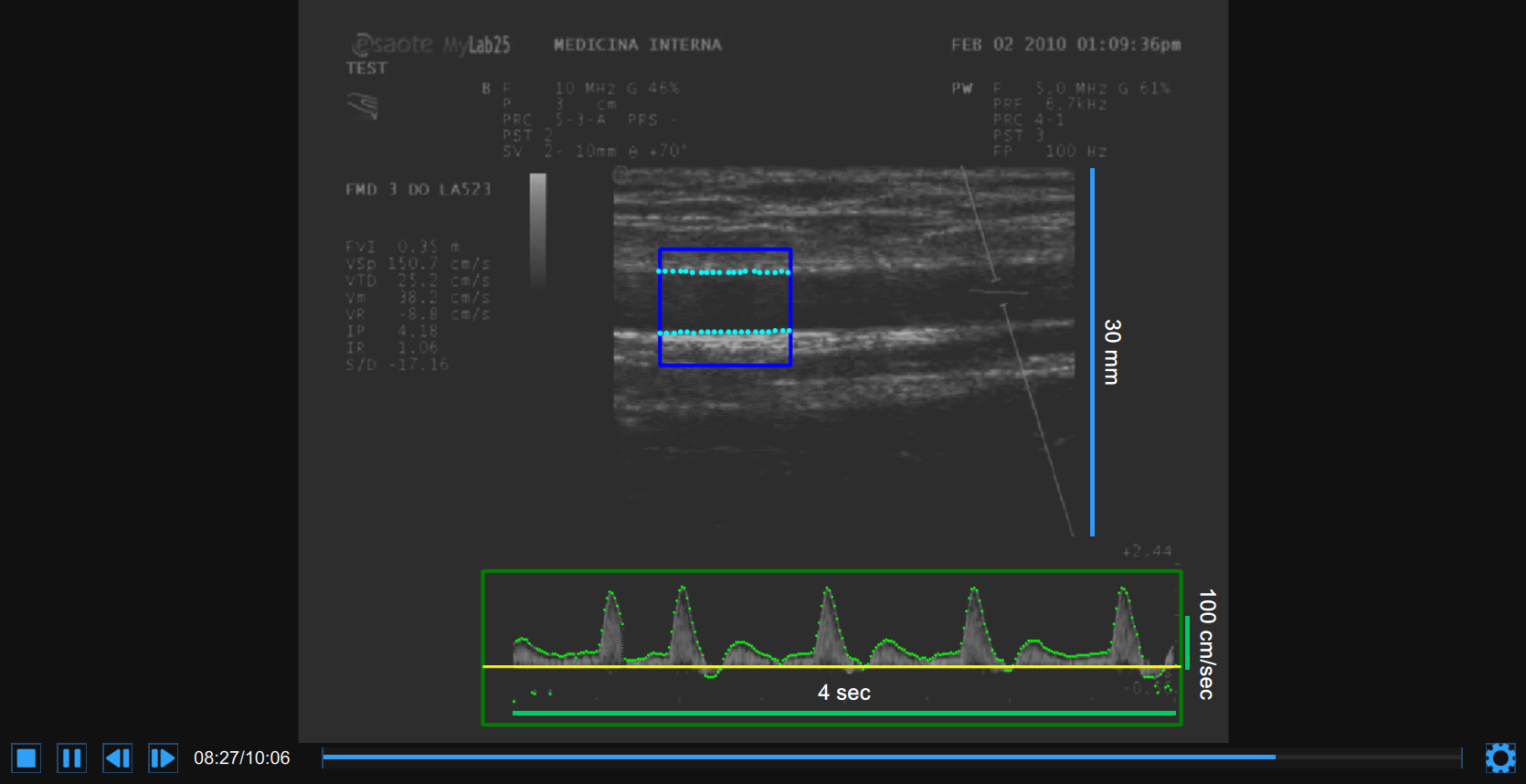The height and width of the screenshot is (784, 1526).
Task: Pause the video playback
Action: 71,758
